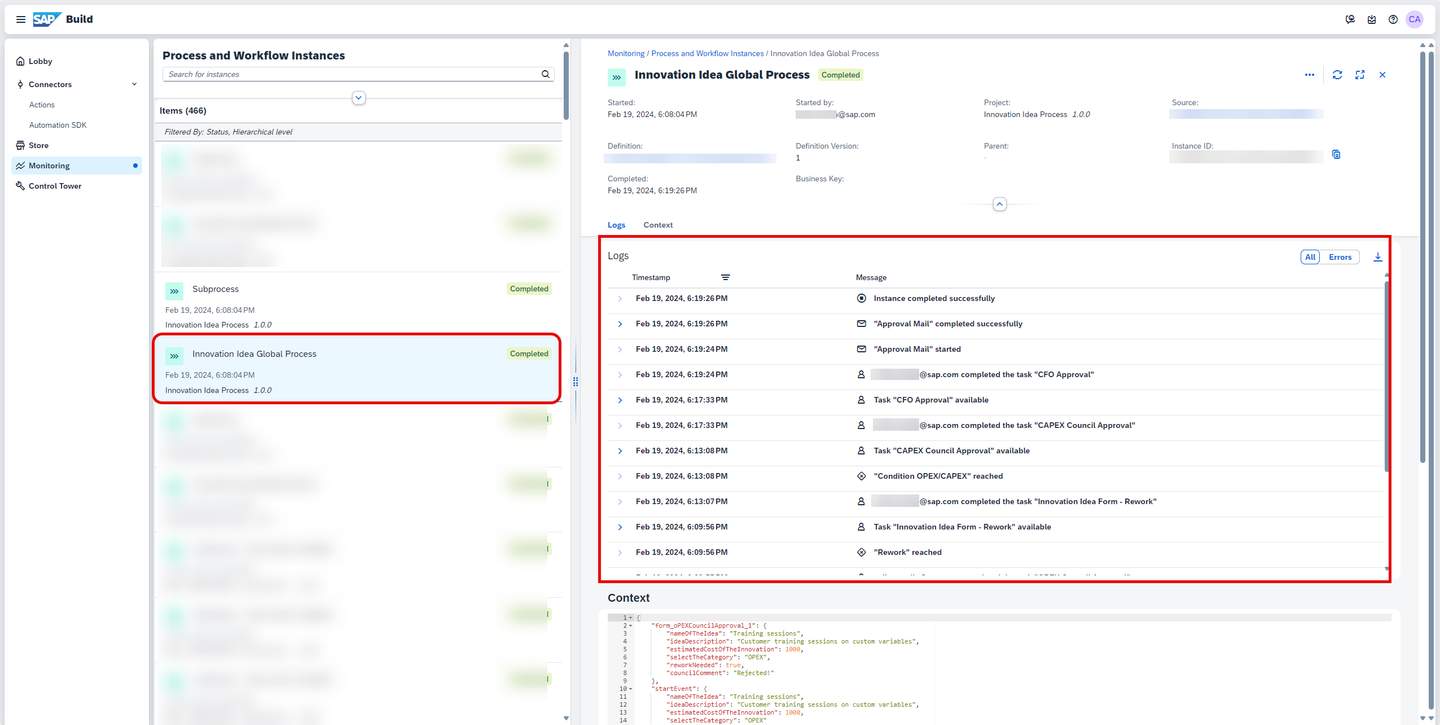The height and width of the screenshot is (725, 1440).
Task: Fold line 1 of the Context JSON
Action: pyautogui.click(x=631, y=618)
